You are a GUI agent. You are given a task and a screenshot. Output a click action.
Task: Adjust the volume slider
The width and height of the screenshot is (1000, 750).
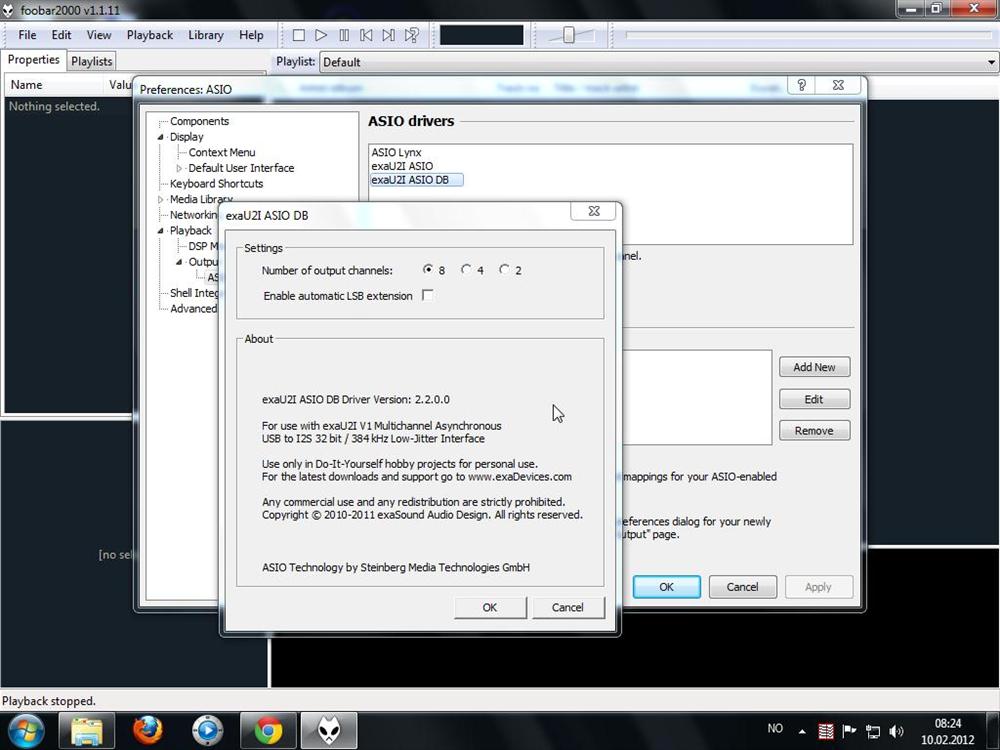click(570, 36)
